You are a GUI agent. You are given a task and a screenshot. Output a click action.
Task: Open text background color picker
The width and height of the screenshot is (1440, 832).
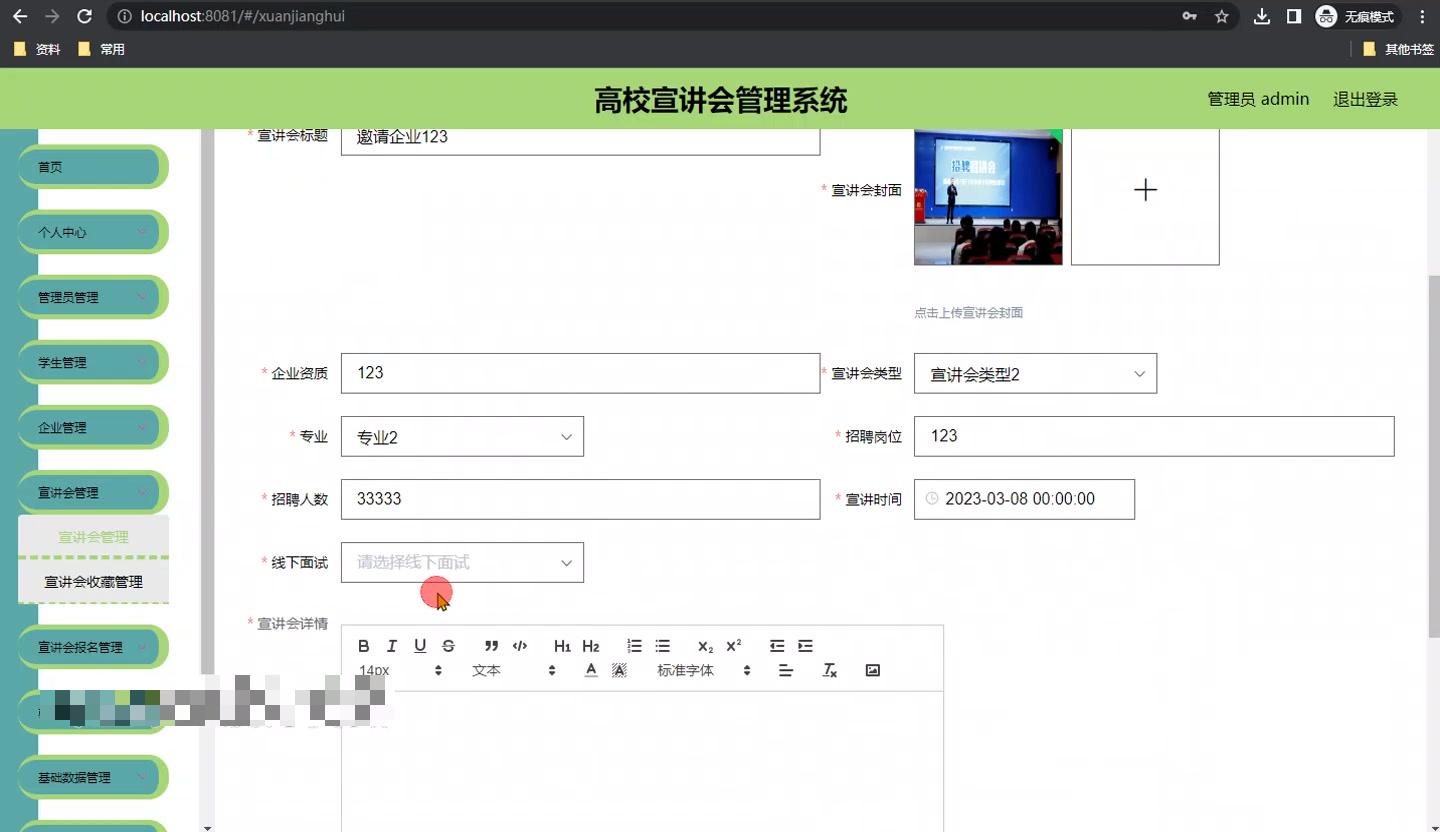(x=619, y=670)
